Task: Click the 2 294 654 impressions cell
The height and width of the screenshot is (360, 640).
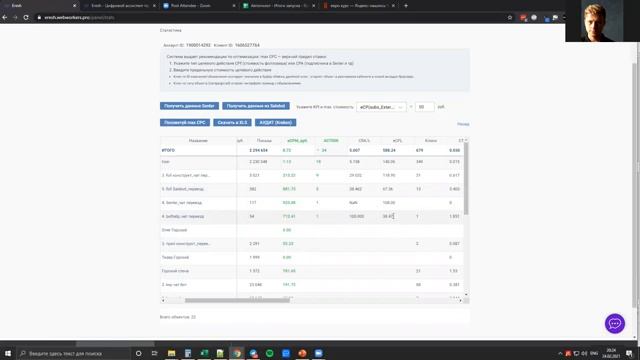Action: [258, 150]
